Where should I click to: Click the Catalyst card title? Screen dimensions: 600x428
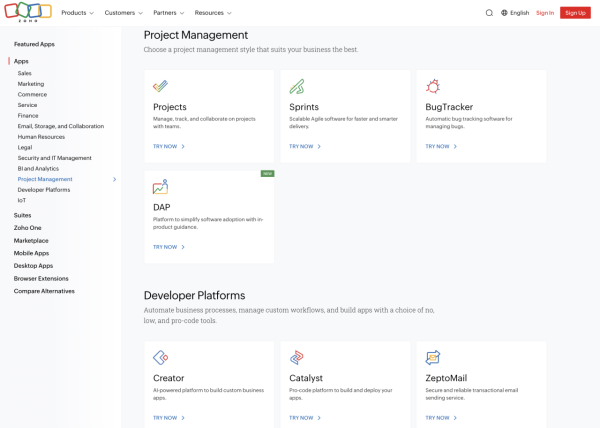pos(306,378)
